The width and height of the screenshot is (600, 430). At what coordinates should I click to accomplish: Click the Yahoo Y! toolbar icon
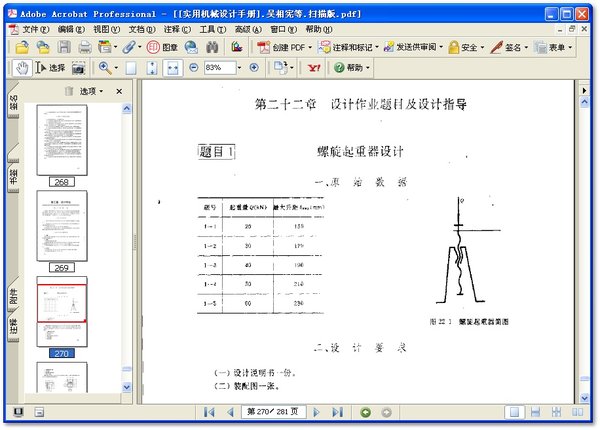314,68
